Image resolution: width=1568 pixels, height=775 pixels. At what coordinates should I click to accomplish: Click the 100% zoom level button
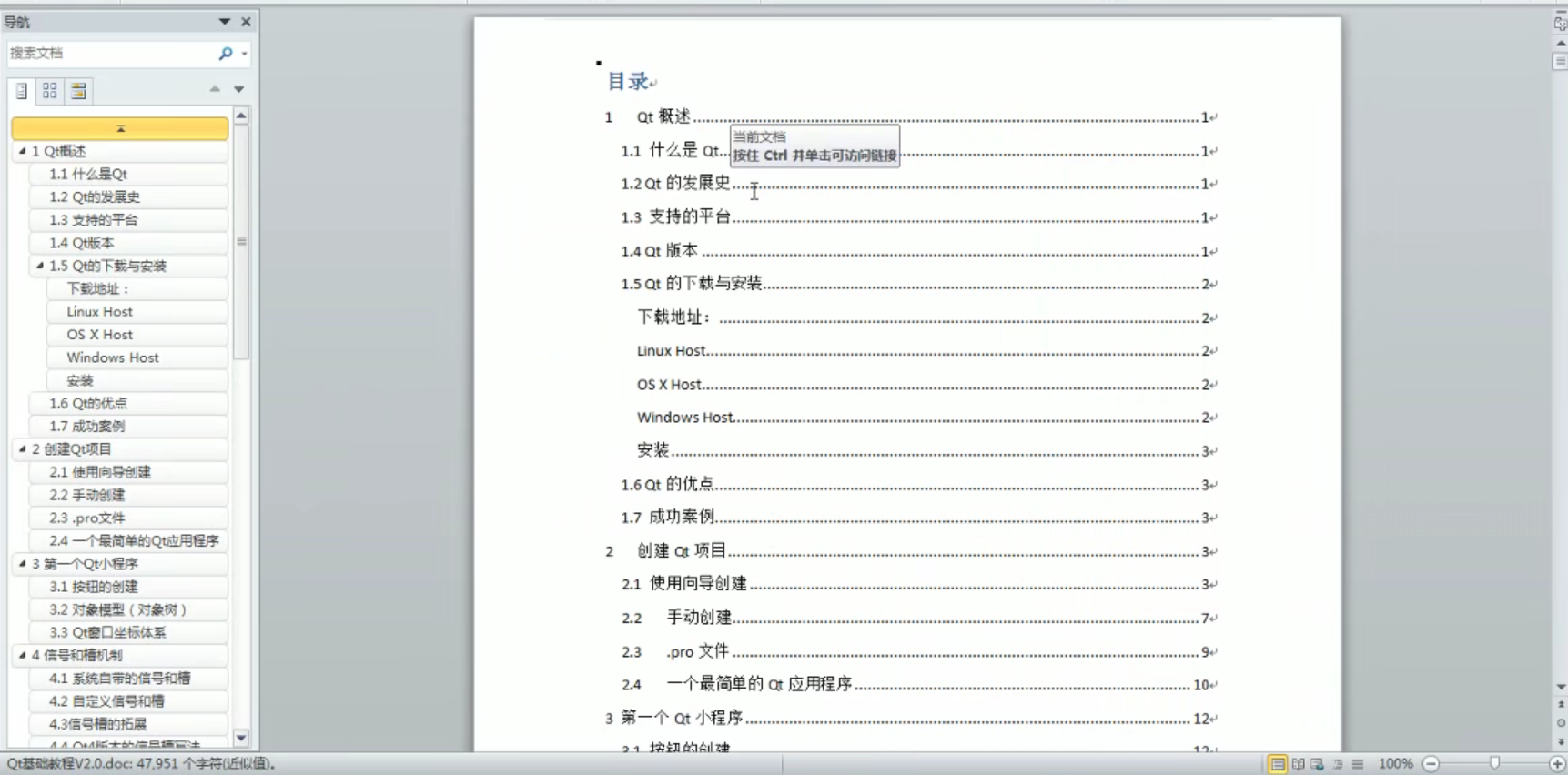[1395, 764]
